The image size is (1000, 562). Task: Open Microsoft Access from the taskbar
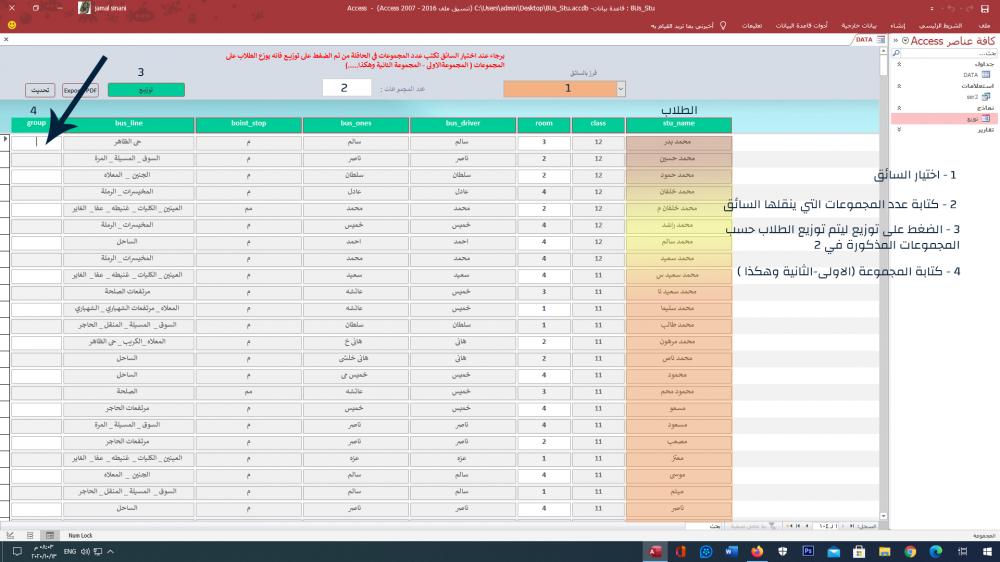[x=655, y=551]
